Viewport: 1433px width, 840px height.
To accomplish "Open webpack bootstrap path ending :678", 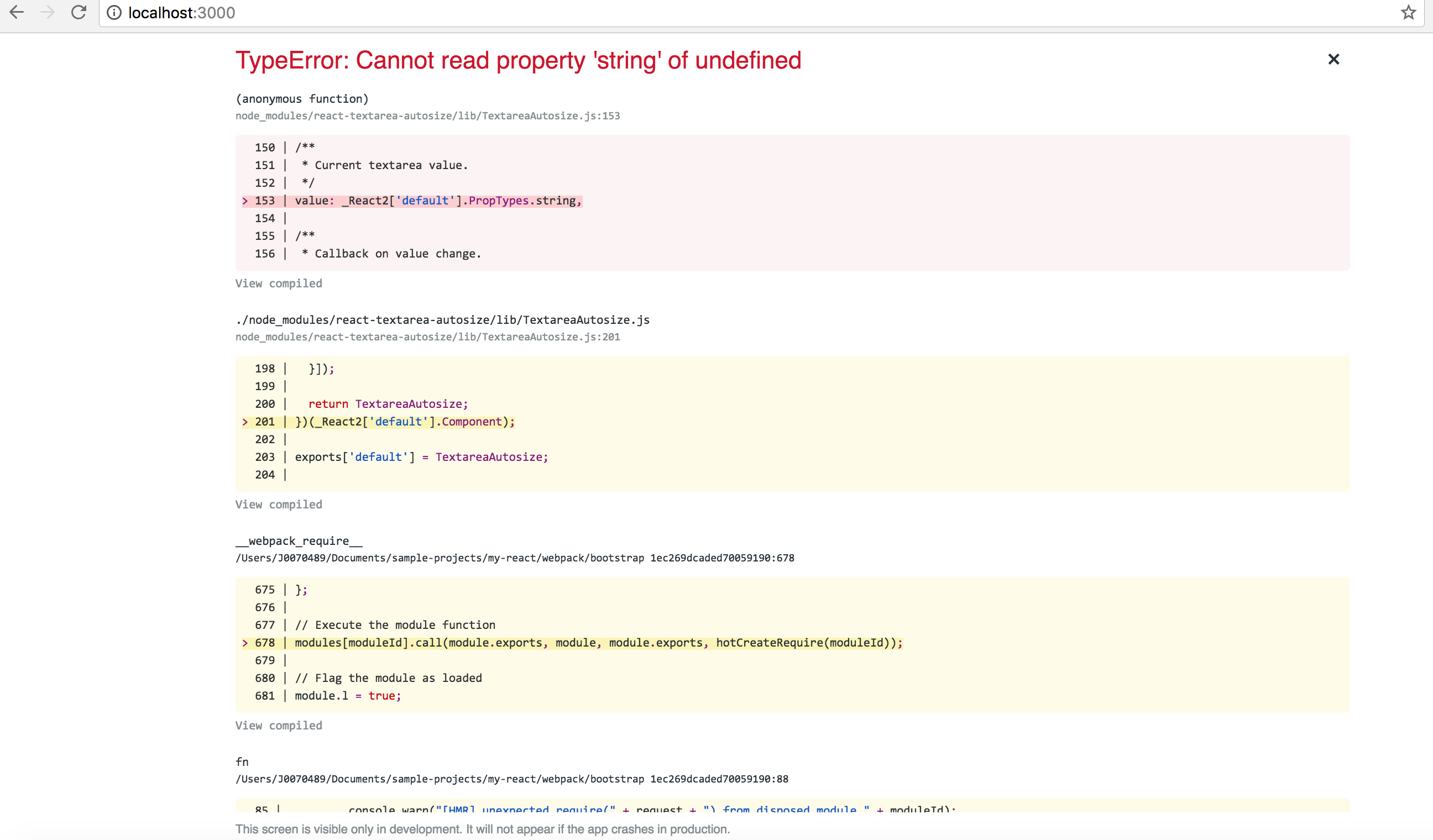I will point(515,558).
